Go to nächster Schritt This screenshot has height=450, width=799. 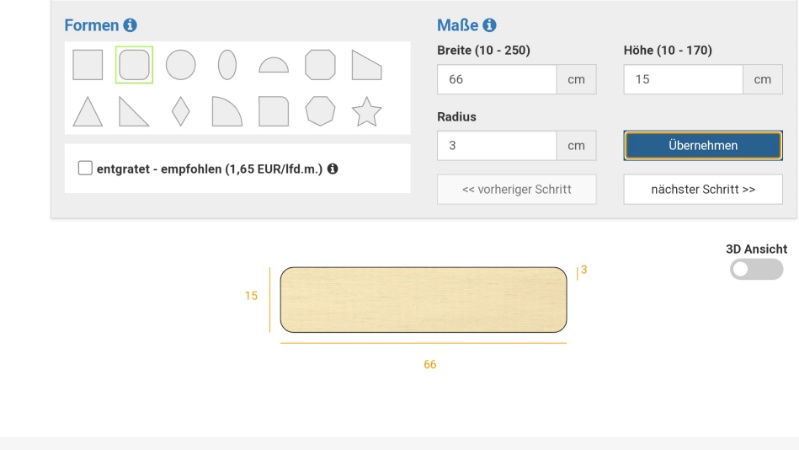pos(703,189)
